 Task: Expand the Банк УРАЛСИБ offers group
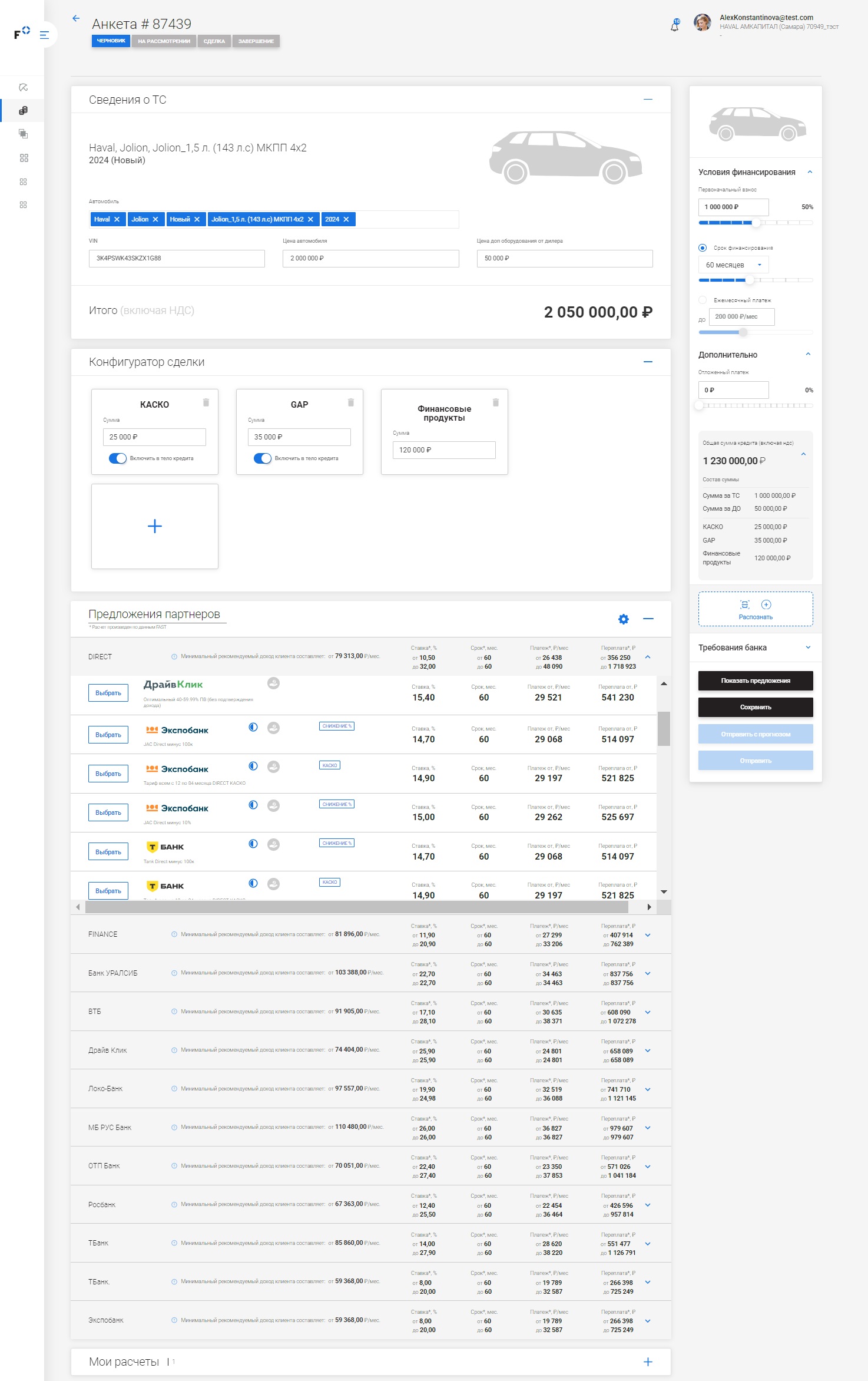[648, 973]
